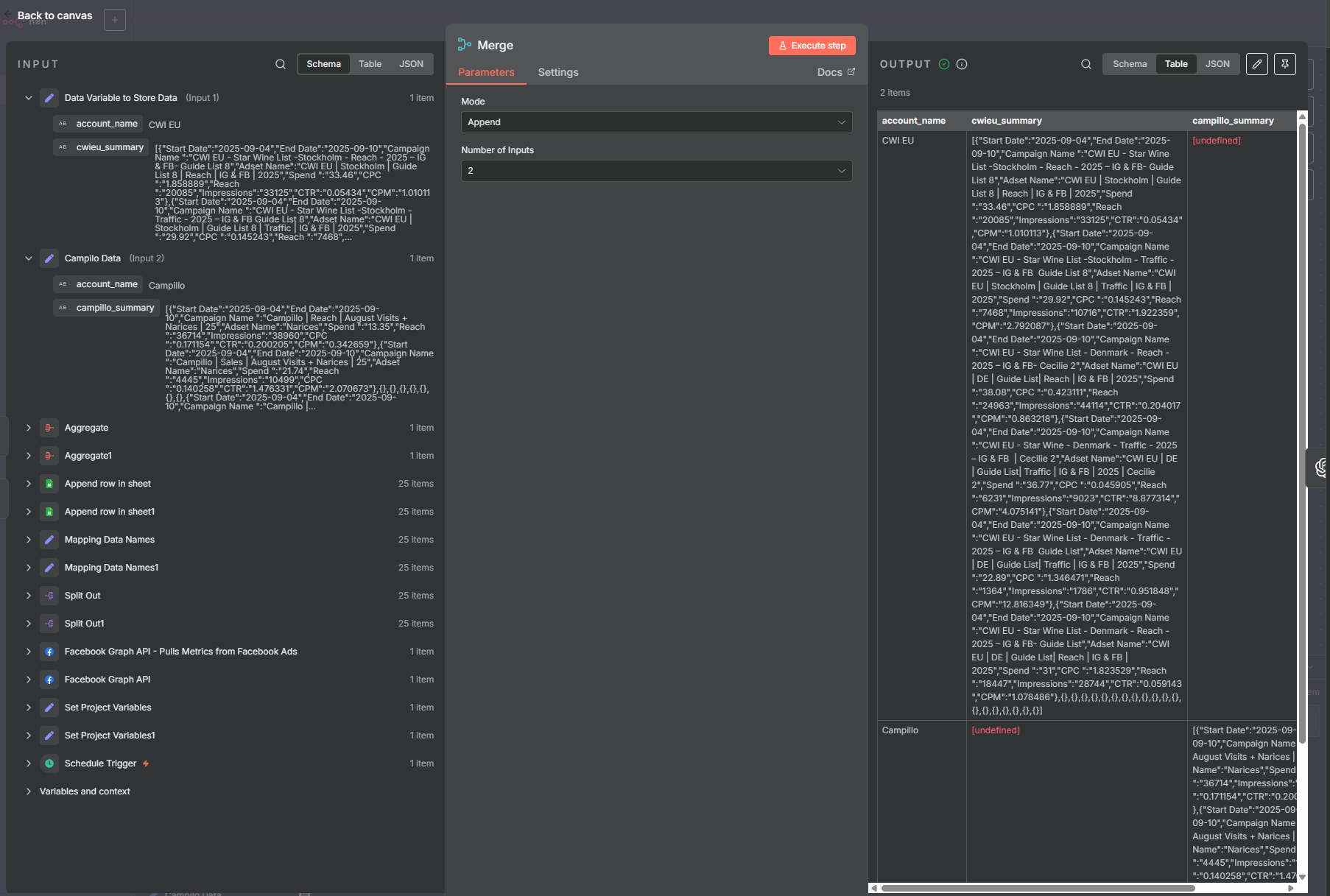This screenshot has height=896, width=1330.
Task: Expand the Aggregate node in input list
Action: pos(29,428)
